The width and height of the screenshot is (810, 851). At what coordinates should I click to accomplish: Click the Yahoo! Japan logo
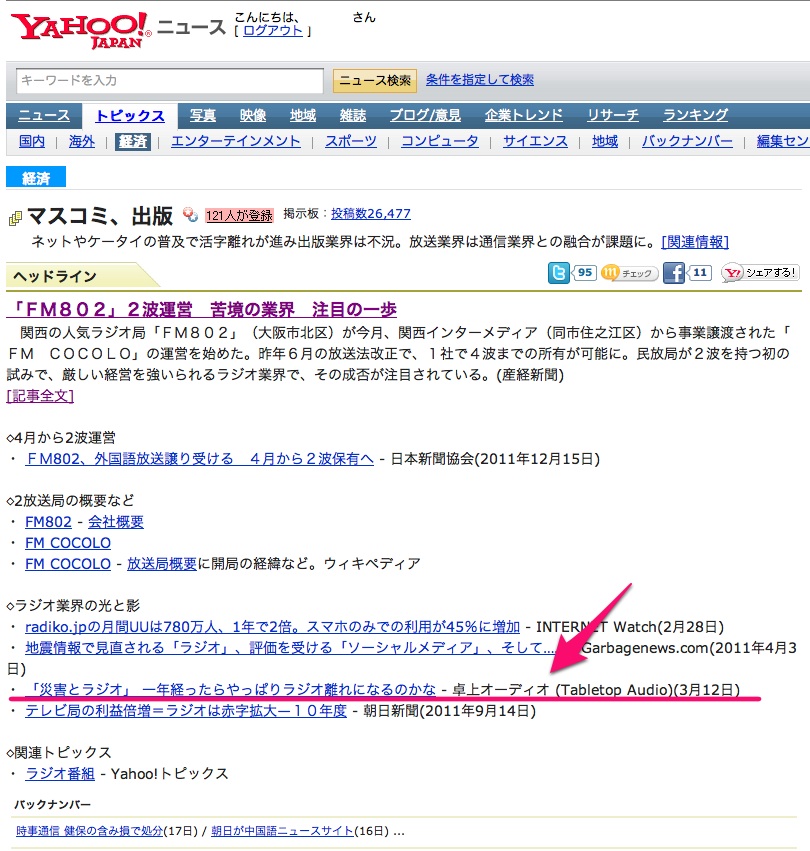pos(81,30)
